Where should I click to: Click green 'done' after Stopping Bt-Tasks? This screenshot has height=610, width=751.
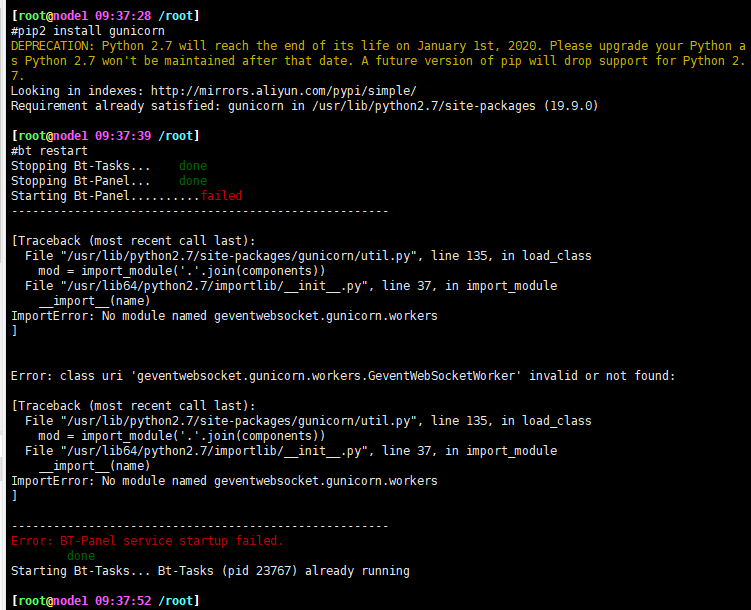193,166
